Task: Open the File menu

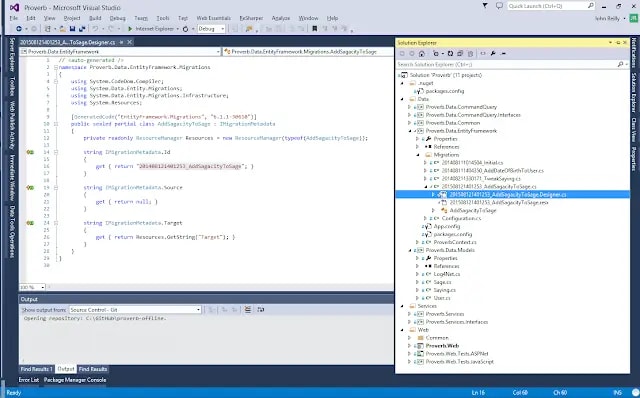Action: pos(14,18)
